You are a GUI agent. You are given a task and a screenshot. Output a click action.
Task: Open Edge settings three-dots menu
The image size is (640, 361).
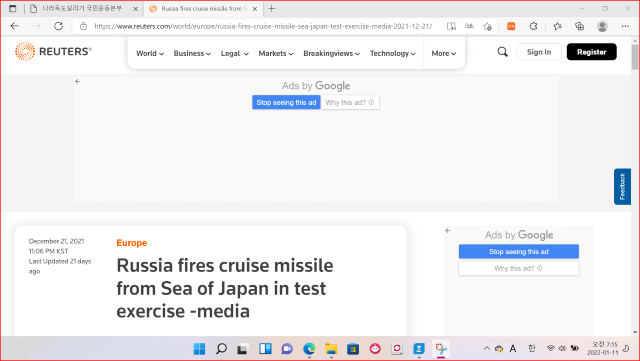[625, 26]
